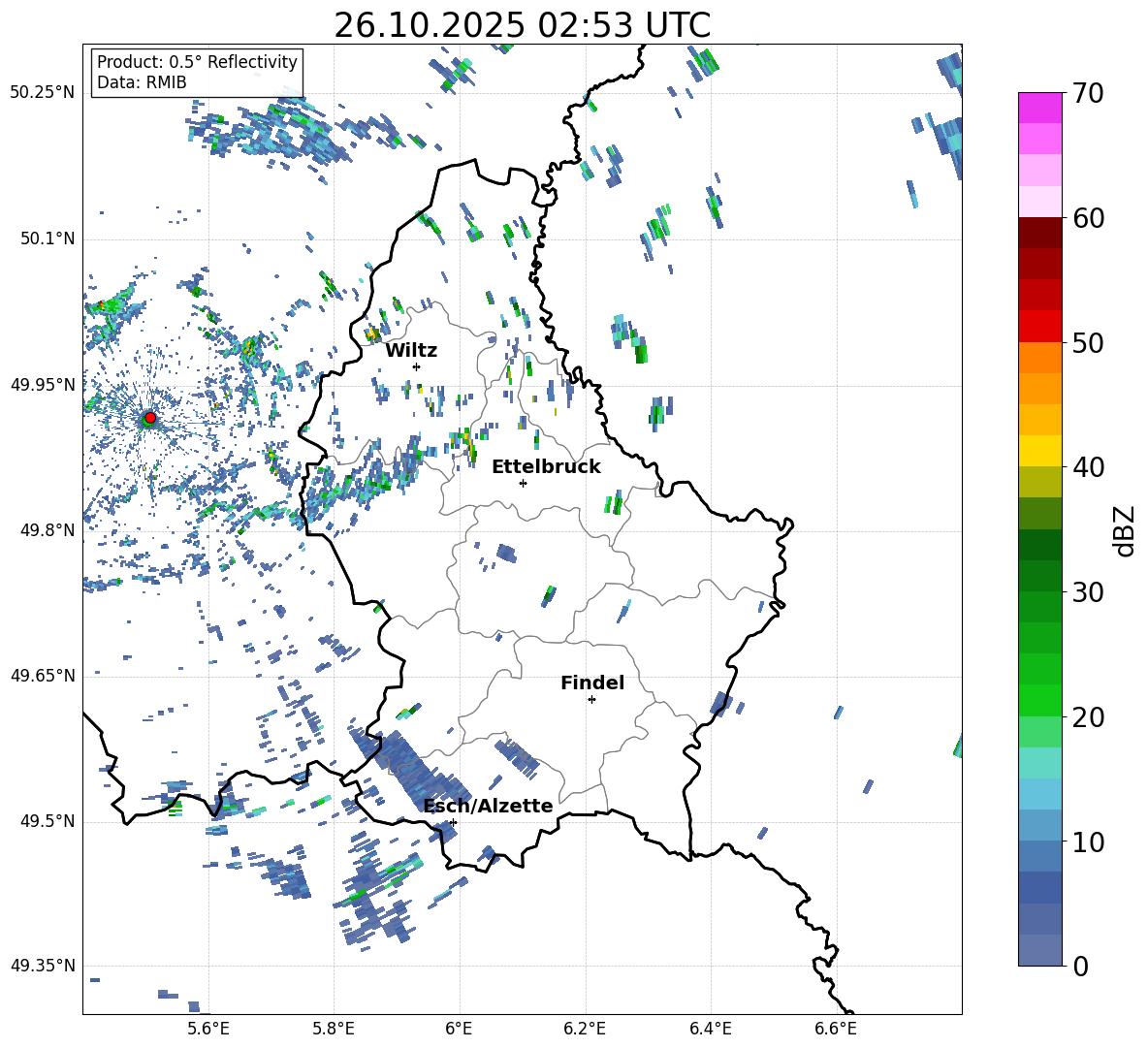Click the 70 colorbar tick label

pos(1088,93)
